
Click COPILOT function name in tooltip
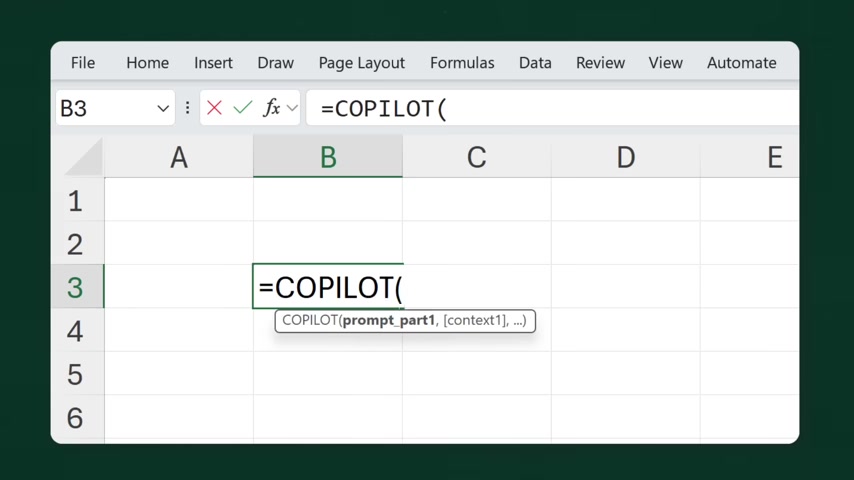pyautogui.click(x=309, y=321)
